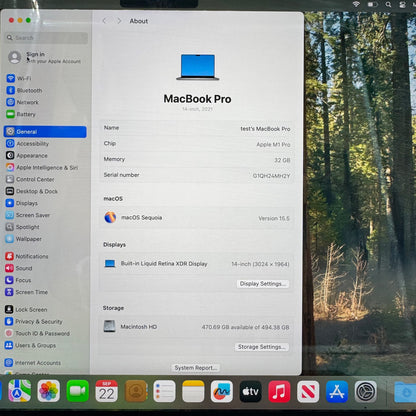The width and height of the screenshot is (416, 416).
Task: Launch Music app from Dock
Action: [x=279, y=391]
